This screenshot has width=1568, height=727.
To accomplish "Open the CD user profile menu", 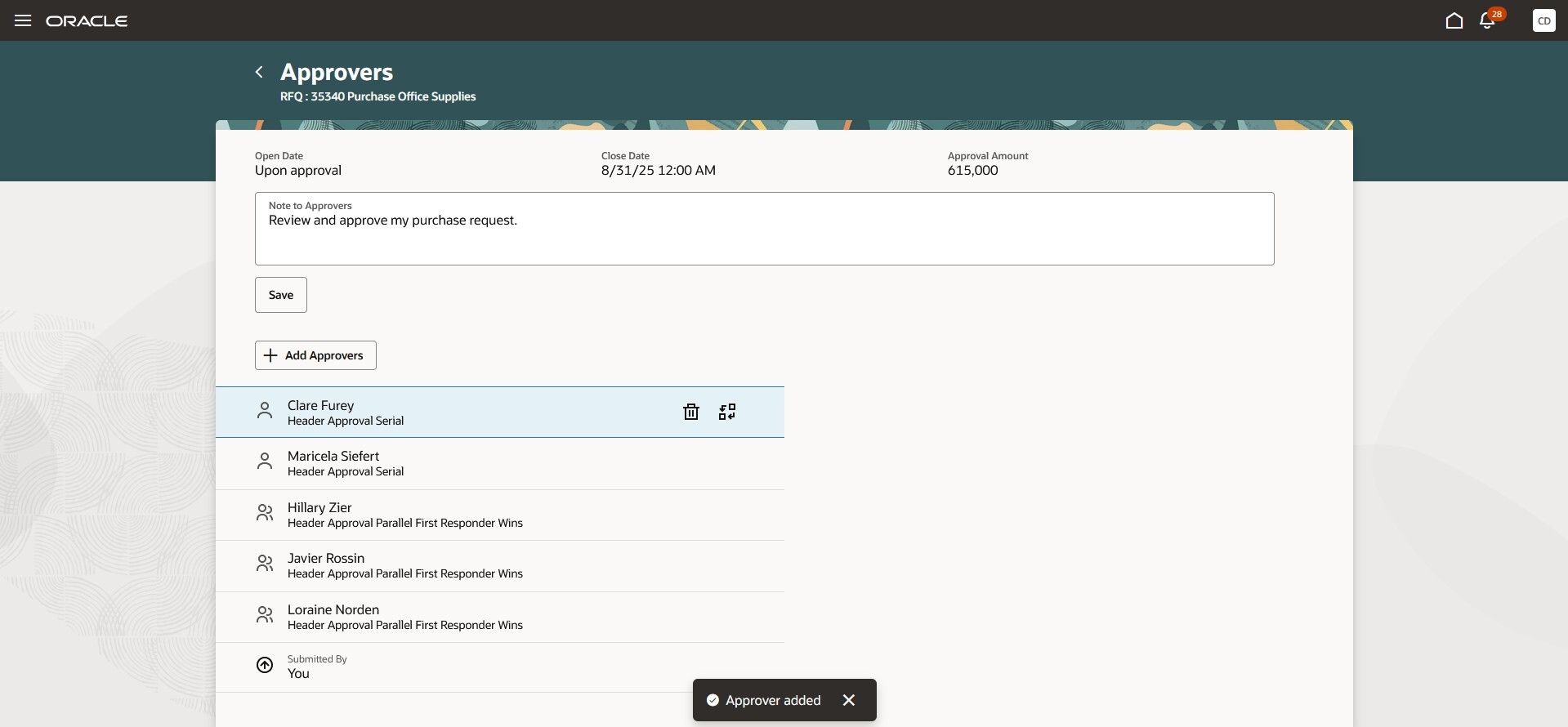I will (1544, 20).
